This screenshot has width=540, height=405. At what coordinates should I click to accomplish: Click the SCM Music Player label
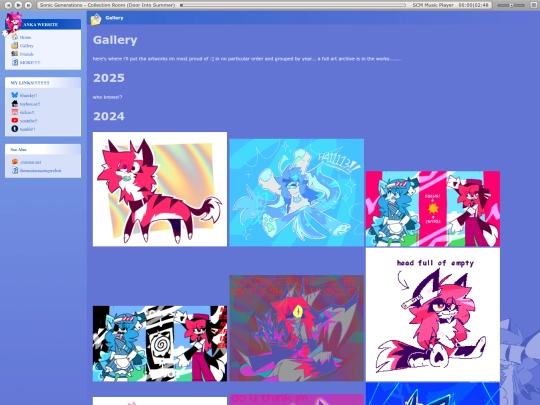(433, 5)
